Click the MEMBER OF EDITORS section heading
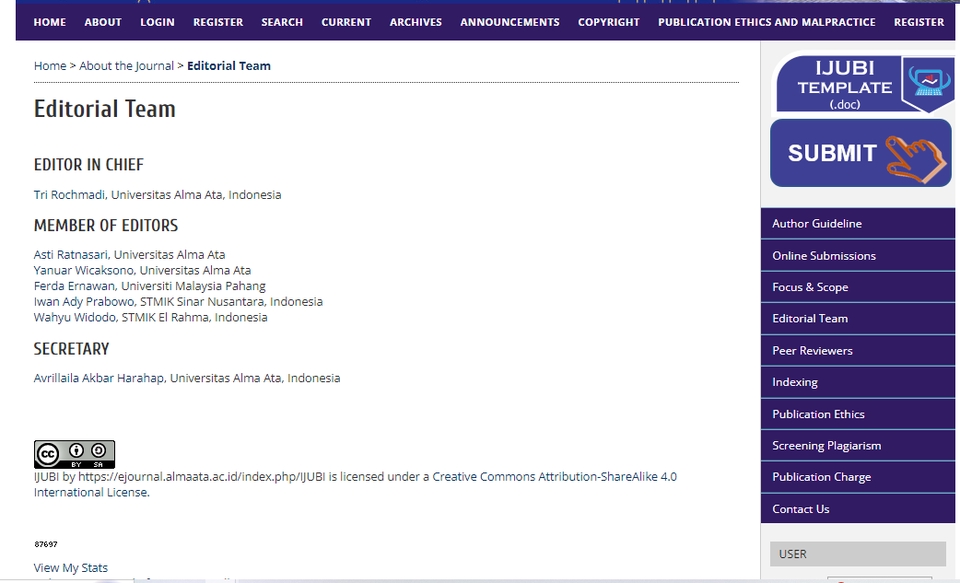Screen dimensions: 960x583 point(106,225)
